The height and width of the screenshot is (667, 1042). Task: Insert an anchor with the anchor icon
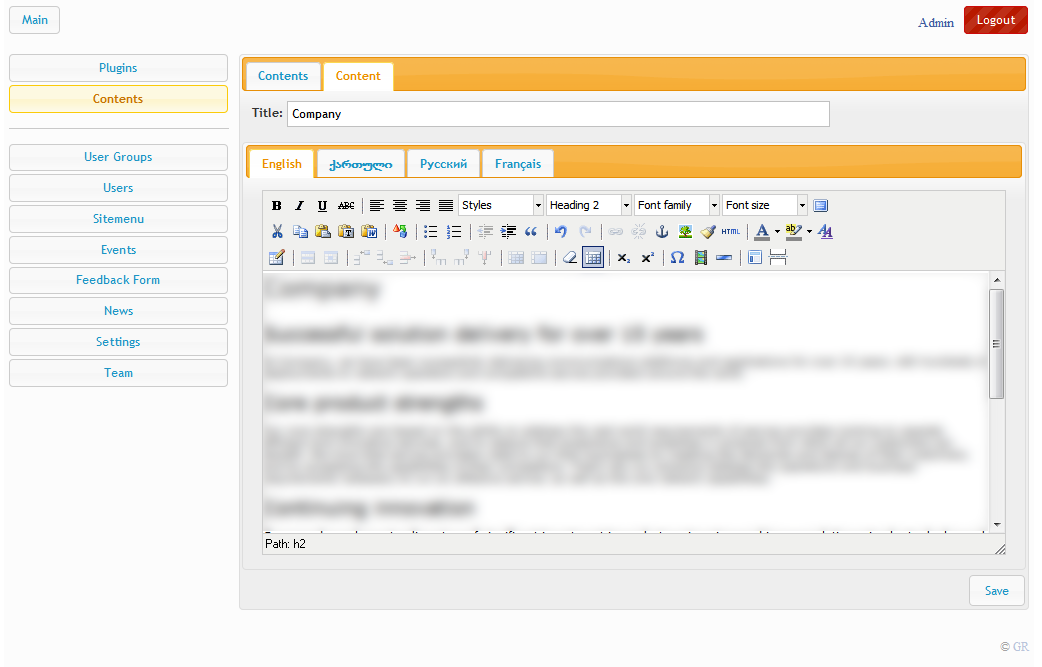[x=661, y=232]
